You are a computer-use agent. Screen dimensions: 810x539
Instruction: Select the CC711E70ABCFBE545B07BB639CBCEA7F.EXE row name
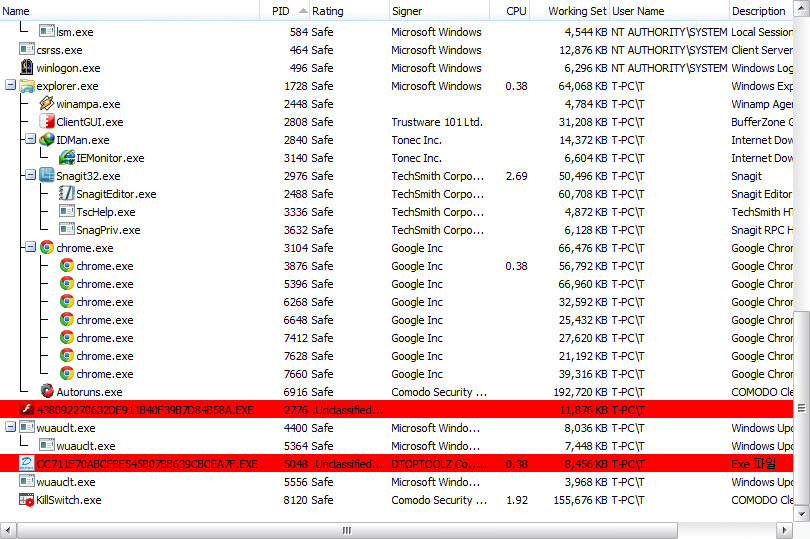pos(147,464)
